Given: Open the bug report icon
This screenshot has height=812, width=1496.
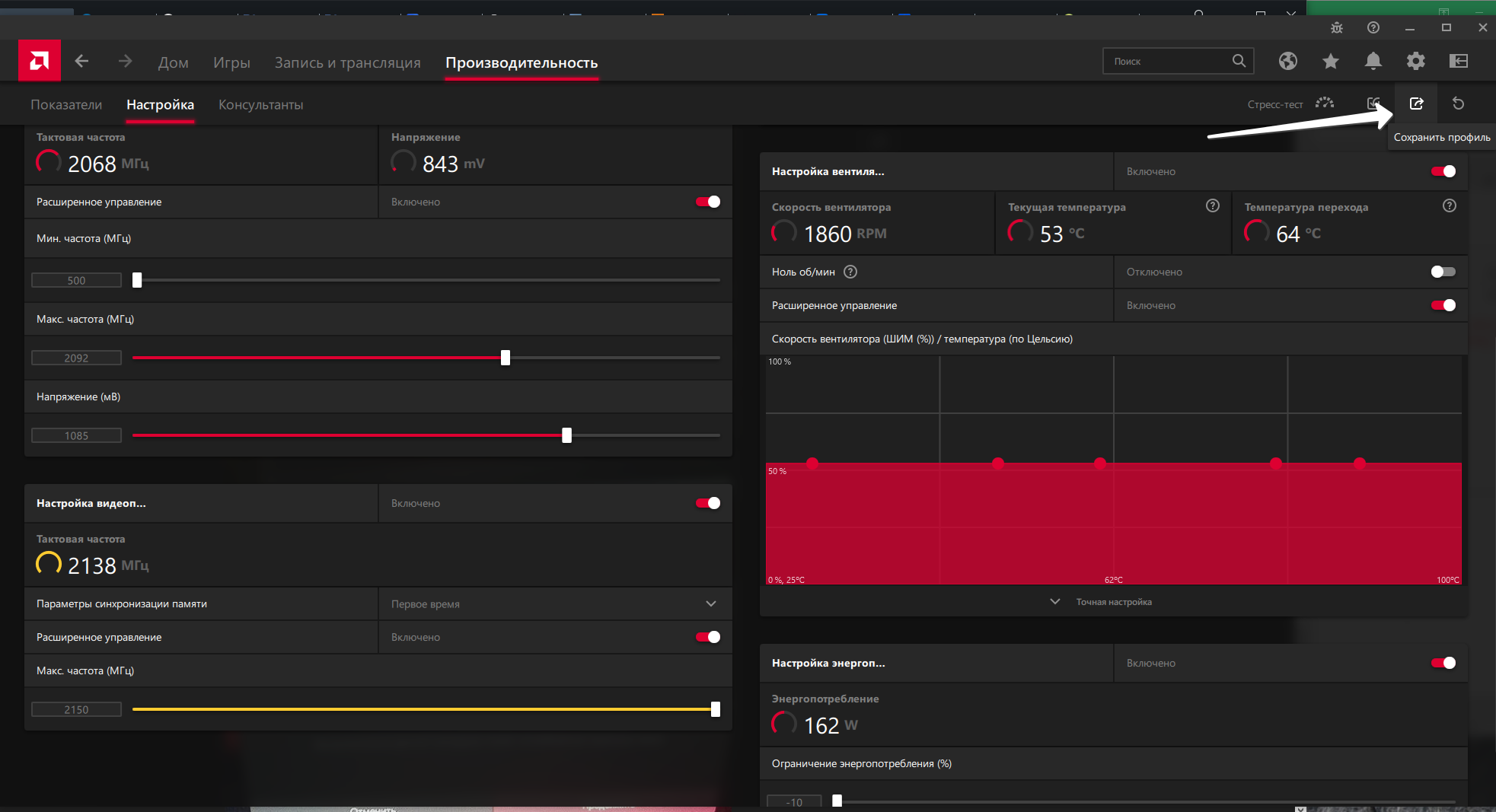Looking at the screenshot, I should click(1337, 27).
